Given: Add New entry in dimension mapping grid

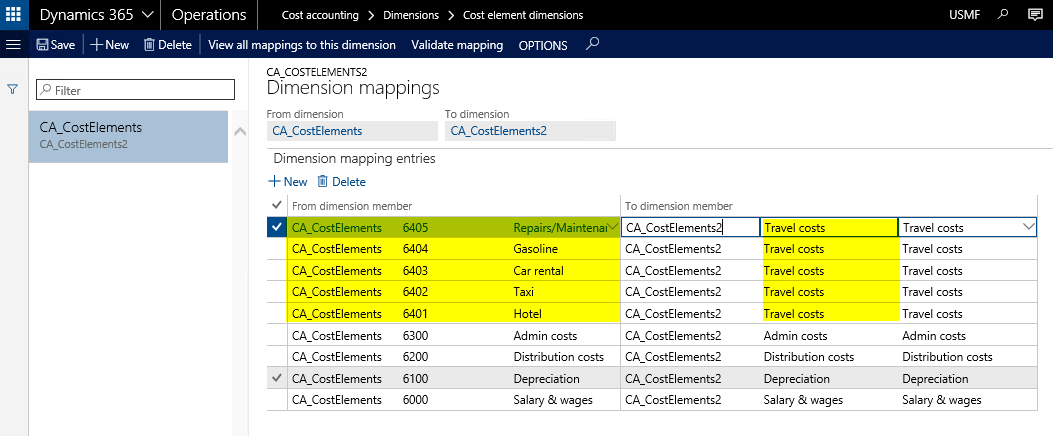Looking at the screenshot, I should point(288,182).
